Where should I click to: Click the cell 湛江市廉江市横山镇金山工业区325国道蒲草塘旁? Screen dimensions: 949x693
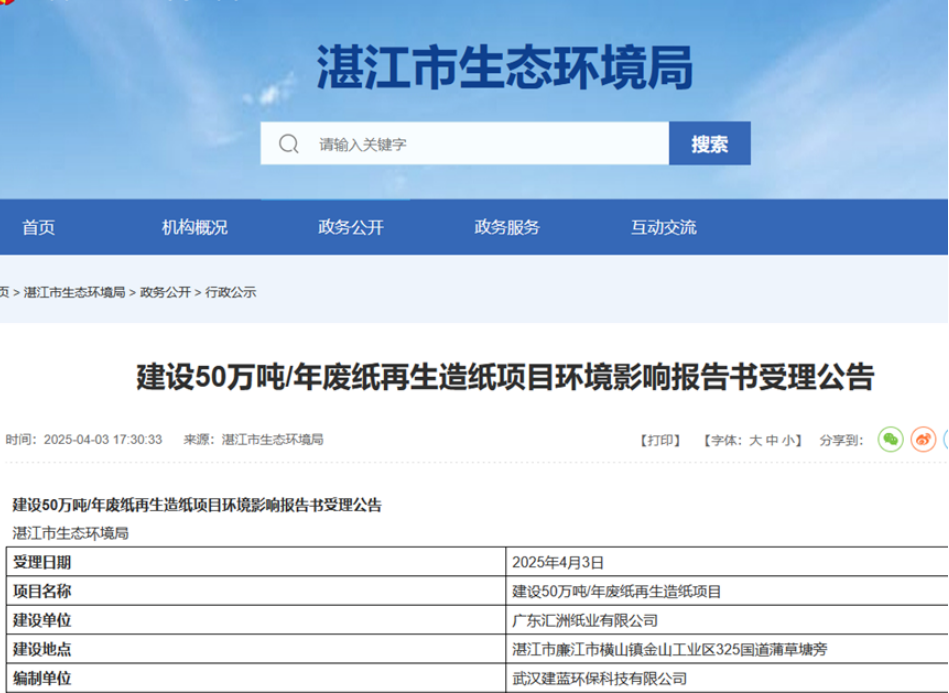[727, 649]
